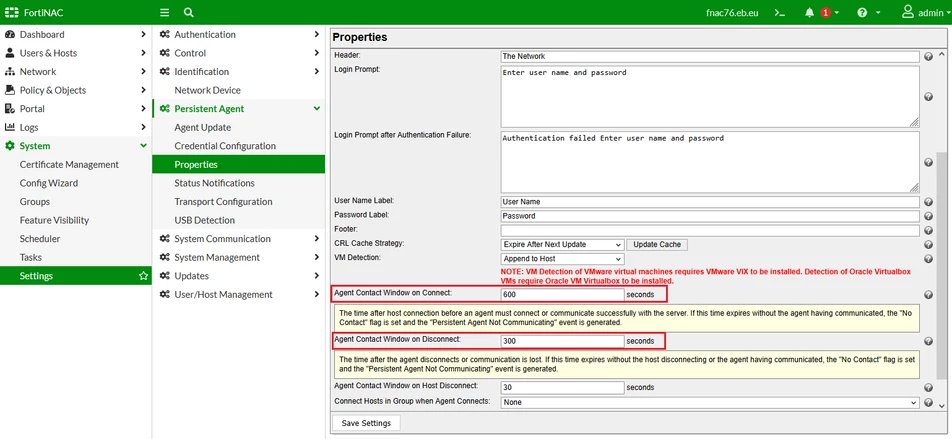952x439 pixels.
Task: Select the Agent Update item
Action: [203, 128]
